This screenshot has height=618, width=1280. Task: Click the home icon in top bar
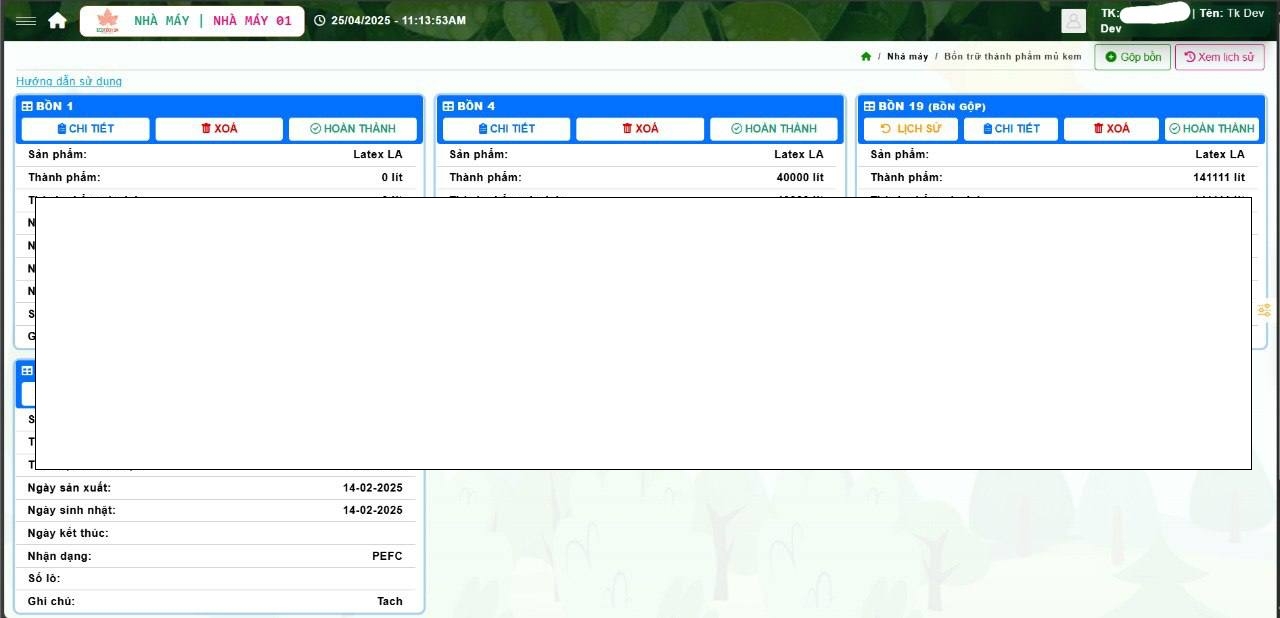[x=57, y=21]
